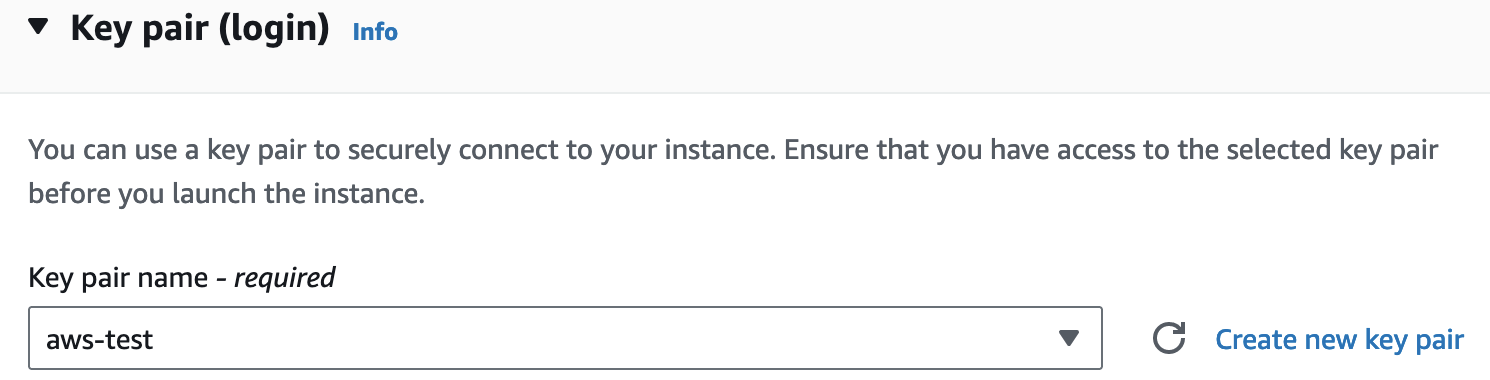Open the Info link beside Key pair
This screenshot has width=1490, height=380.
(x=375, y=32)
